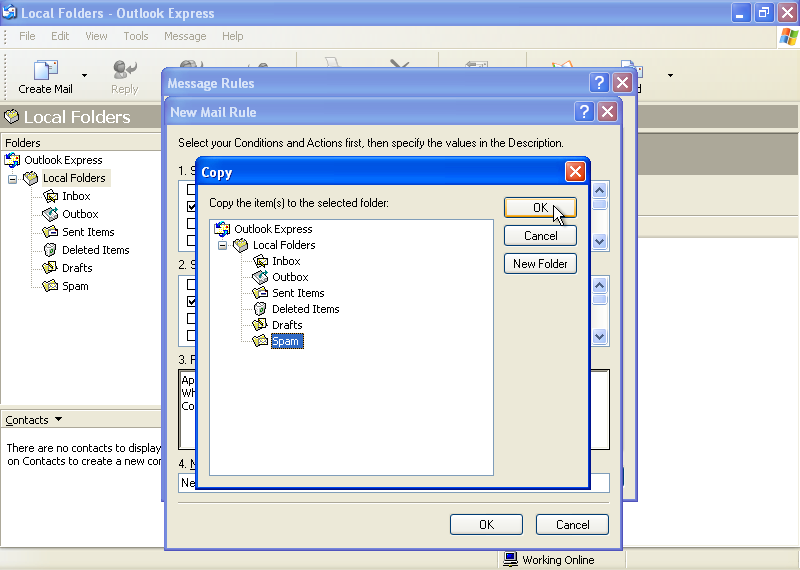Open Create Mail dropdown arrow
Viewport: 800px width, 570px height.
[84, 76]
